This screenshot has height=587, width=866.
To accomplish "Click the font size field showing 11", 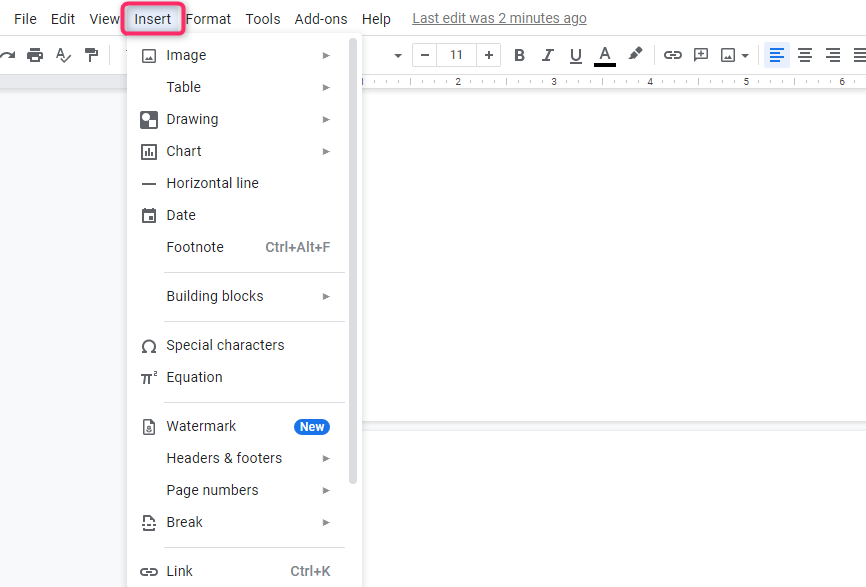I will click(456, 55).
